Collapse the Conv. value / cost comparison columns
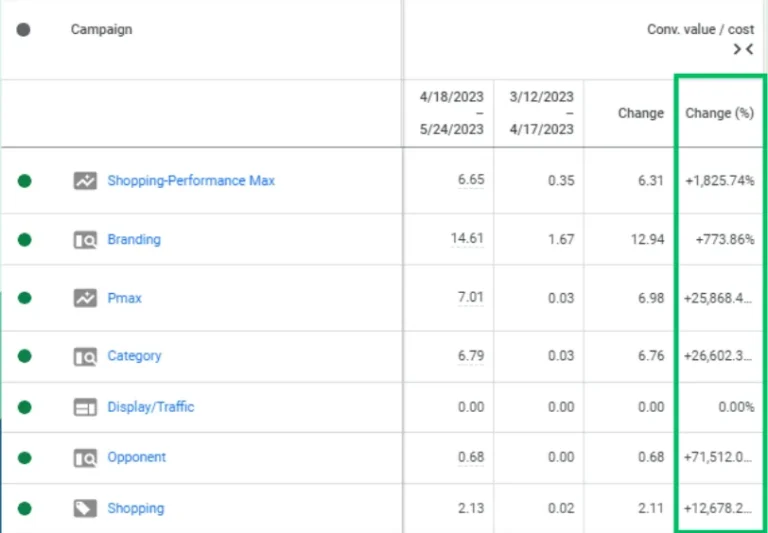Screen dimensions: 768x533 tap(742, 49)
